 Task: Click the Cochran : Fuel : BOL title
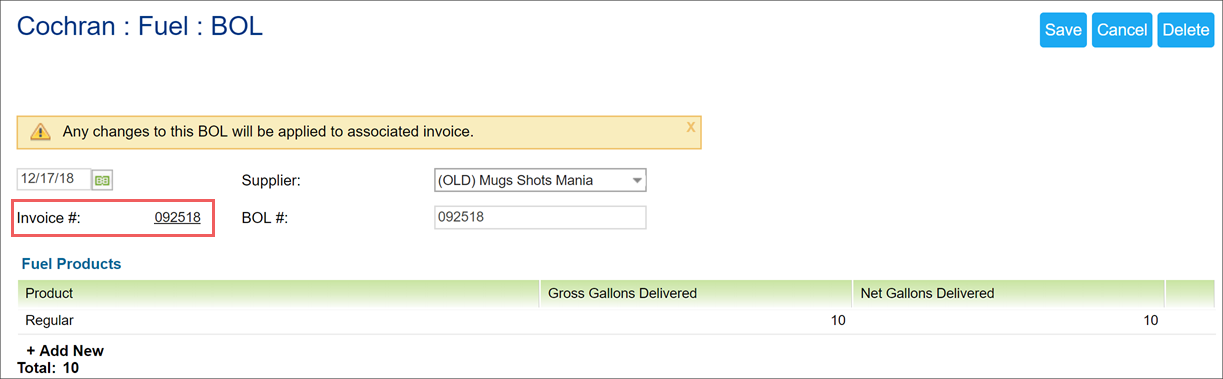click(x=140, y=26)
